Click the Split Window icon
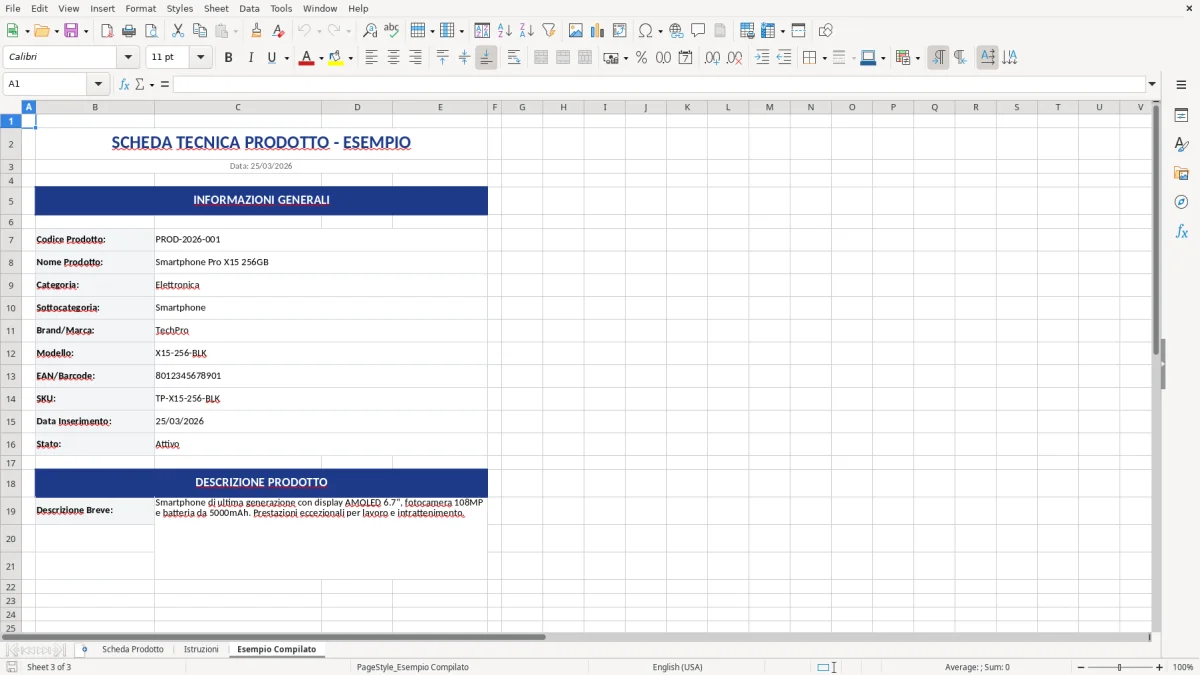The image size is (1200, 675). [x=798, y=31]
